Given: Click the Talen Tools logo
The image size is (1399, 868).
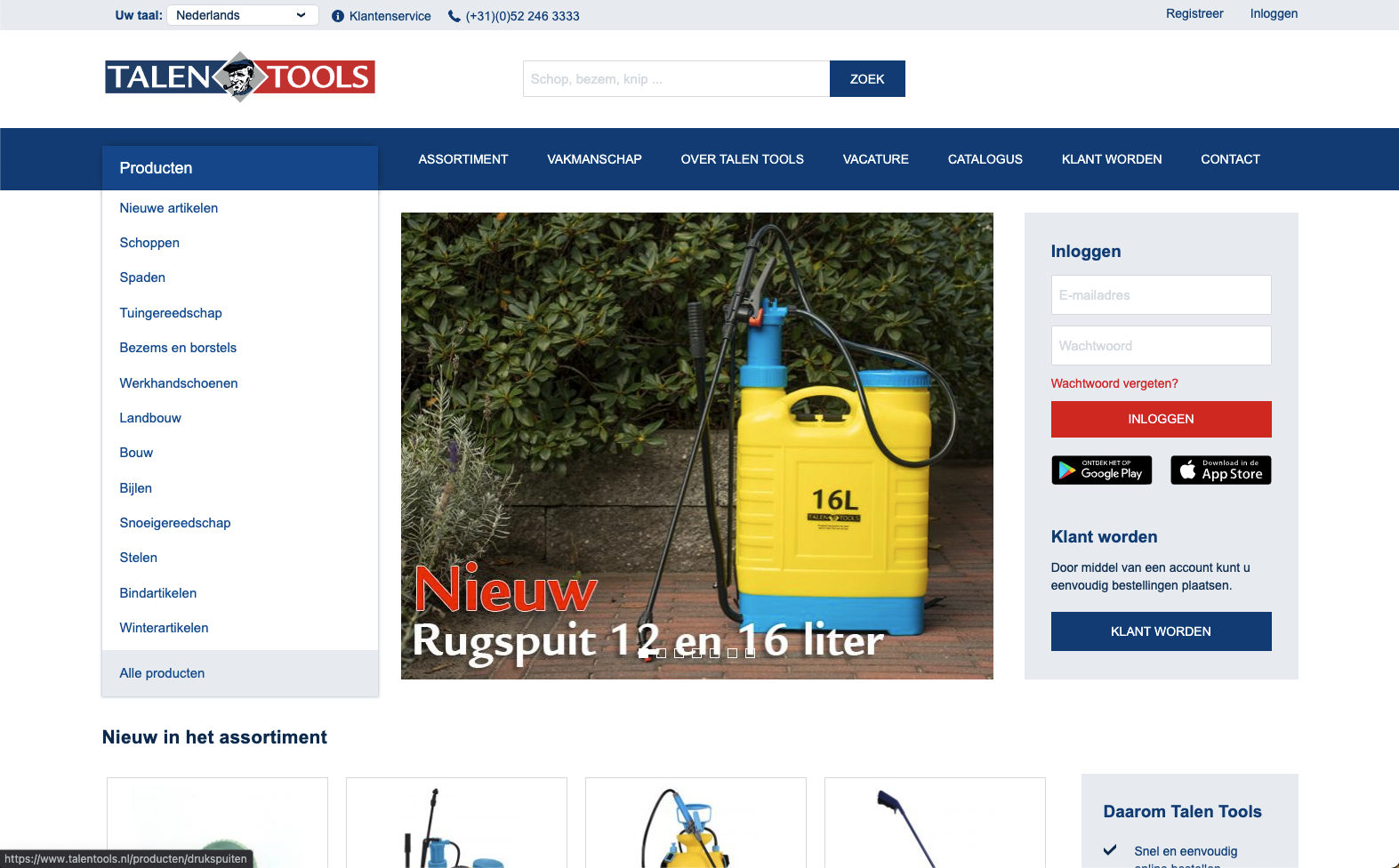Looking at the screenshot, I should [x=239, y=77].
